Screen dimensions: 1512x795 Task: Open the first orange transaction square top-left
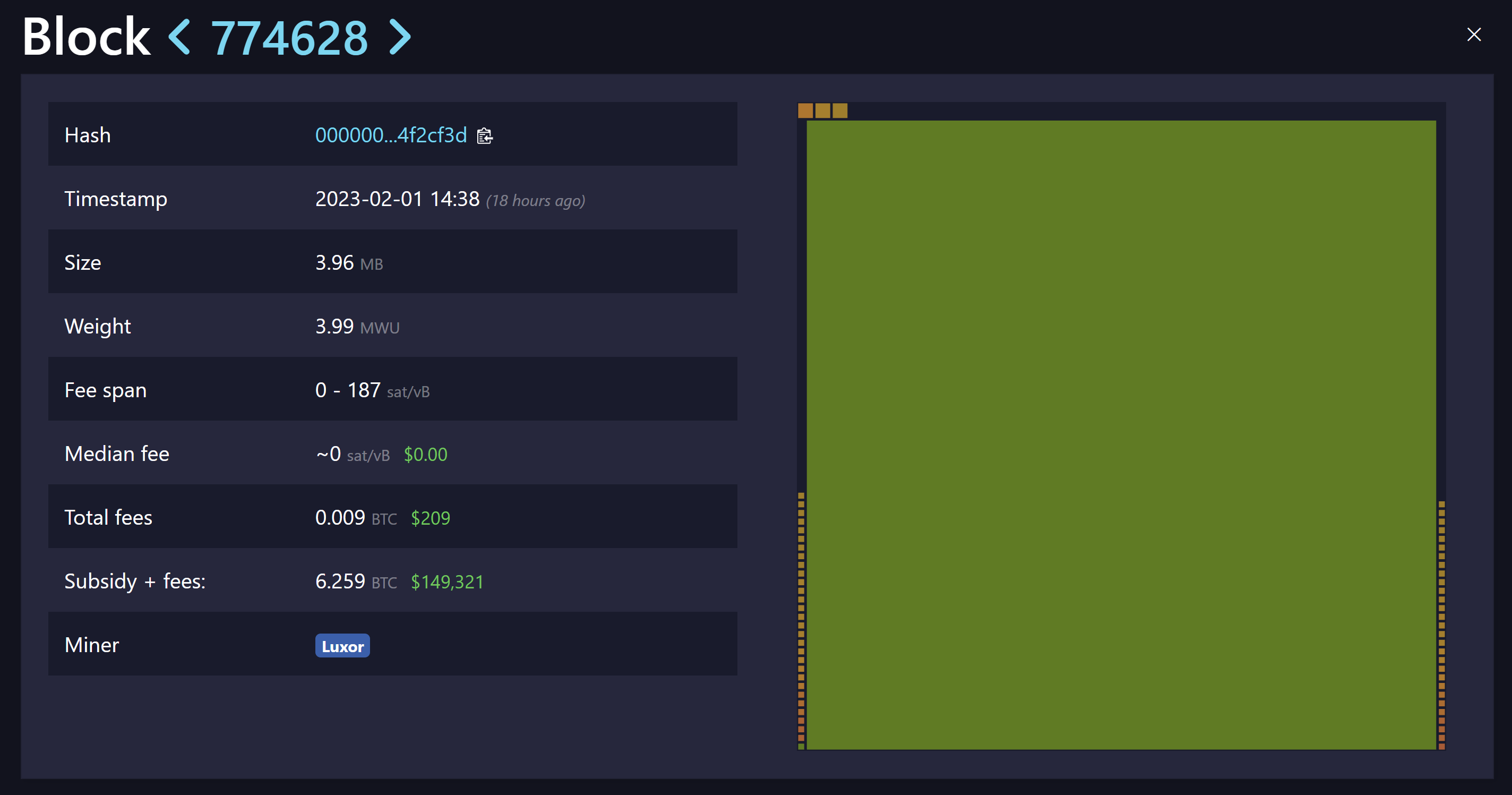804,110
